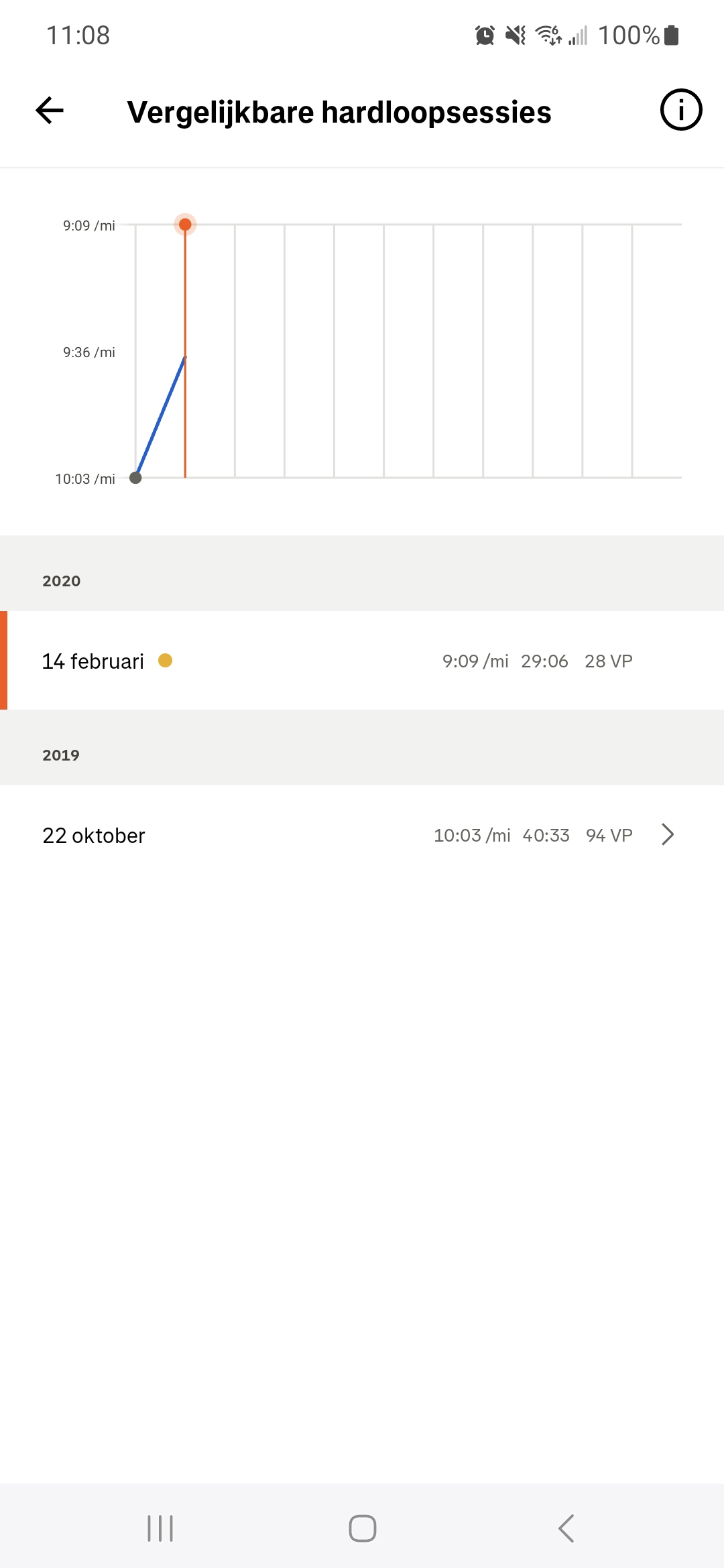This screenshot has height=1568, width=724.
Task: Open Android recent apps button
Action: pos(160,1528)
